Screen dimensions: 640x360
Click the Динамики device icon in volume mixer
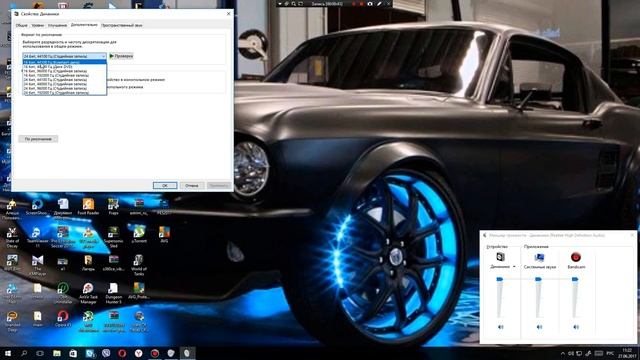500,257
